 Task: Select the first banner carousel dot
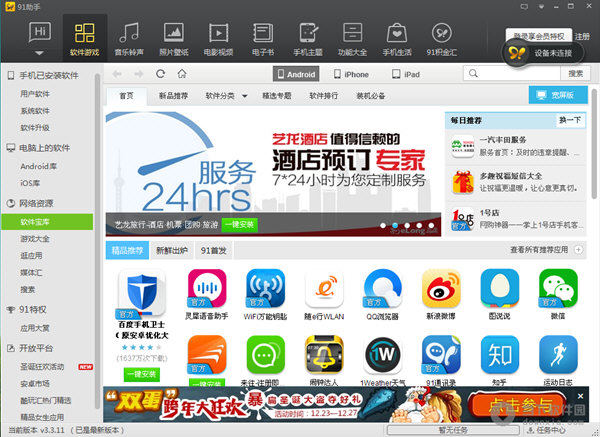click(x=383, y=225)
